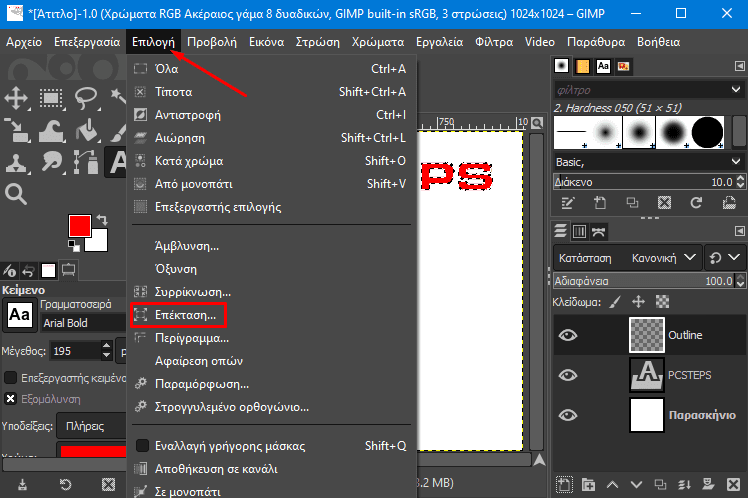Open the Basic tag assignment dropdown
Image resolution: width=748 pixels, height=498 pixels.
[x=736, y=162]
